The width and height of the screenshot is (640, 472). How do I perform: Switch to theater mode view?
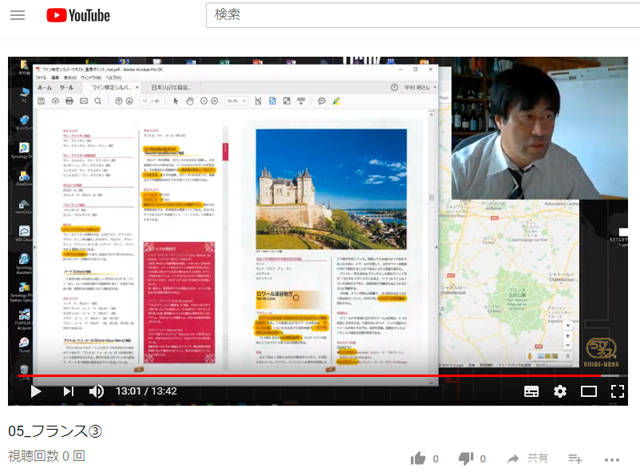589,391
